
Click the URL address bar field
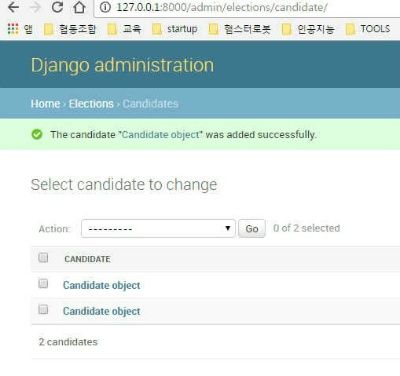[x=248, y=7]
